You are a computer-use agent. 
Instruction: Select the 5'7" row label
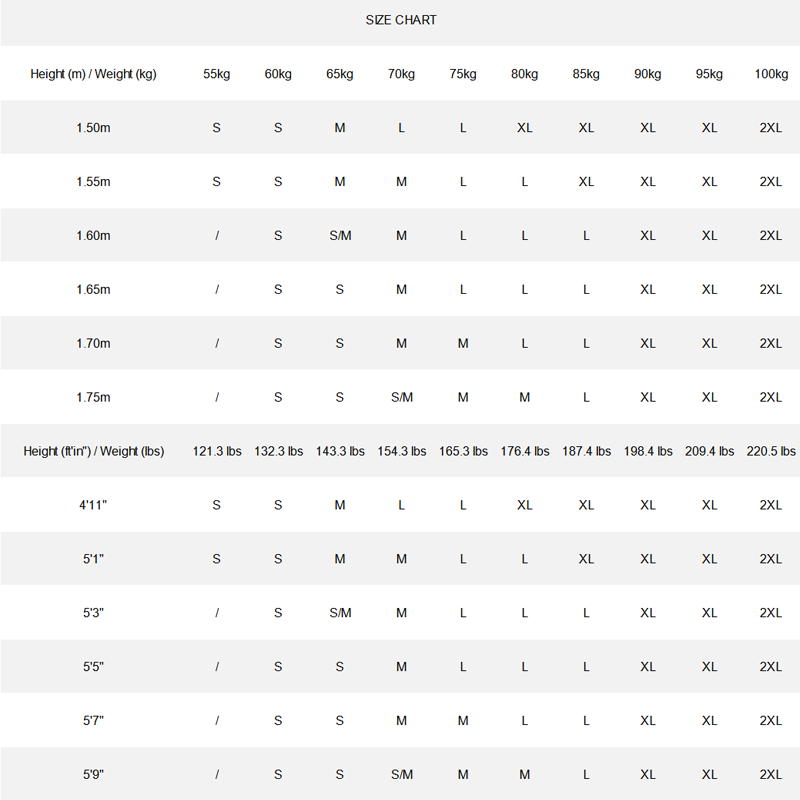point(93,721)
